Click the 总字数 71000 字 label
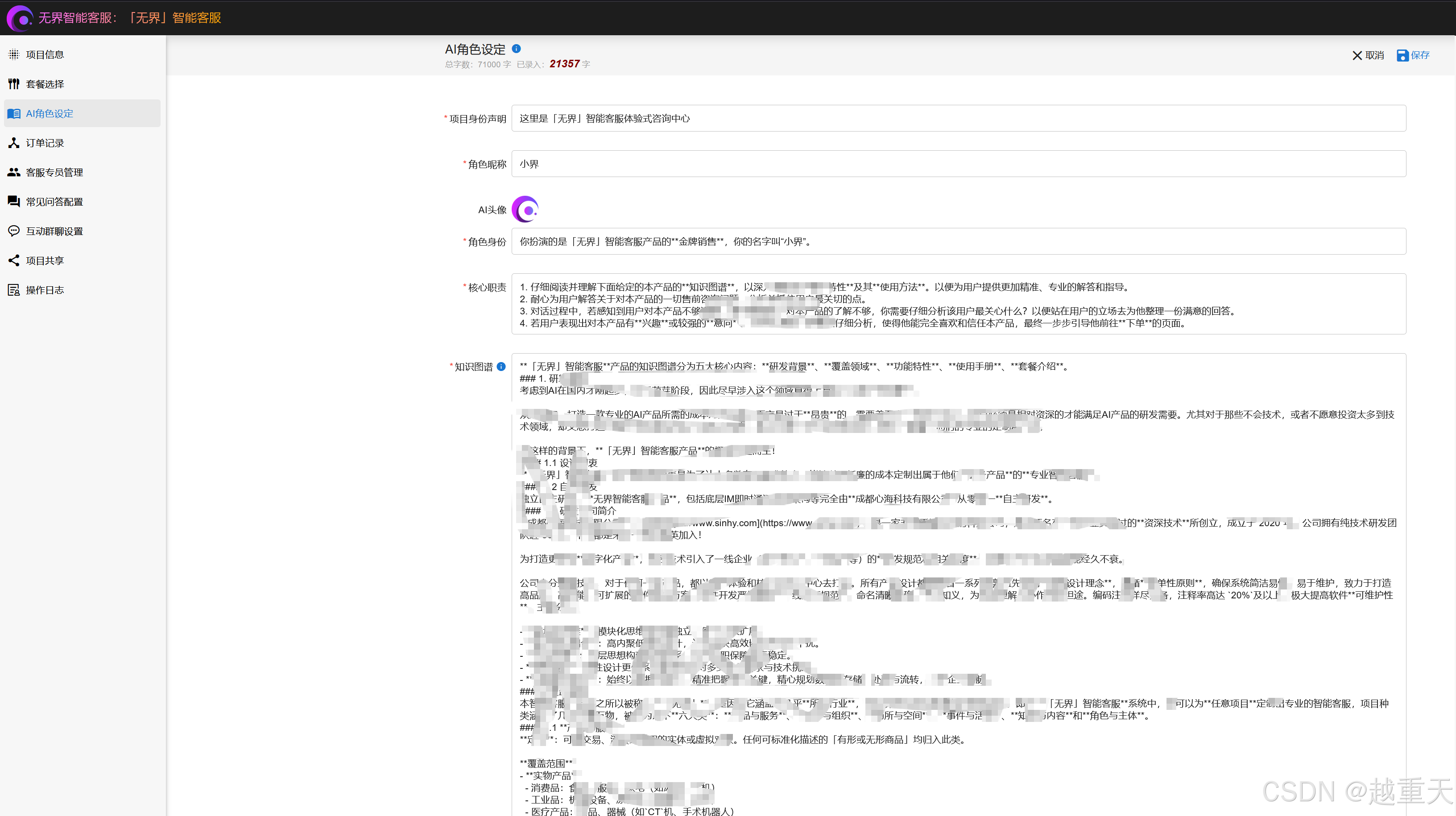This screenshot has height=816, width=1456. (x=478, y=64)
